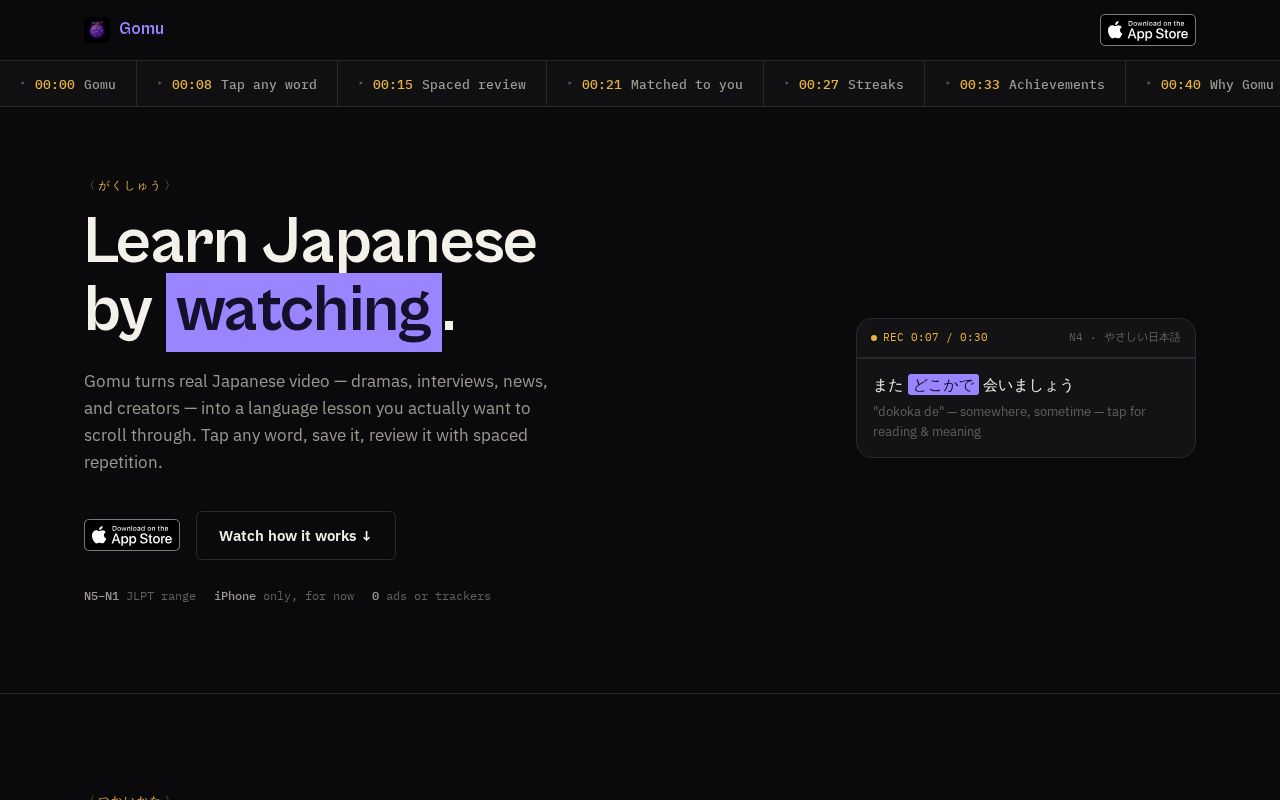Screen dimensions: 1280x800
Task: Open the Gomu home link text
Action: coord(141,29)
